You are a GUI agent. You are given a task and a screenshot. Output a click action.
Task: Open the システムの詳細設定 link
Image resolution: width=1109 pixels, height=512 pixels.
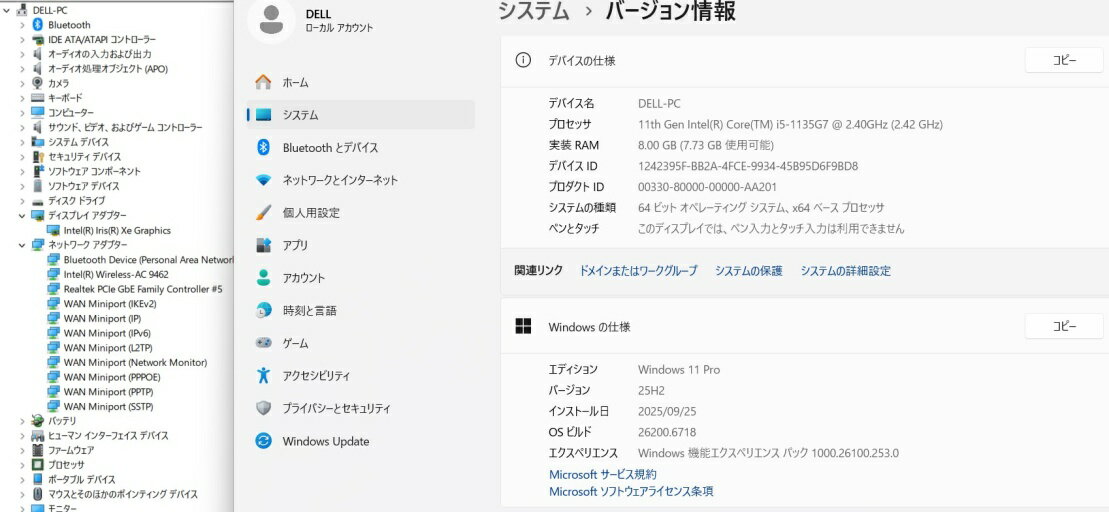[x=845, y=271]
